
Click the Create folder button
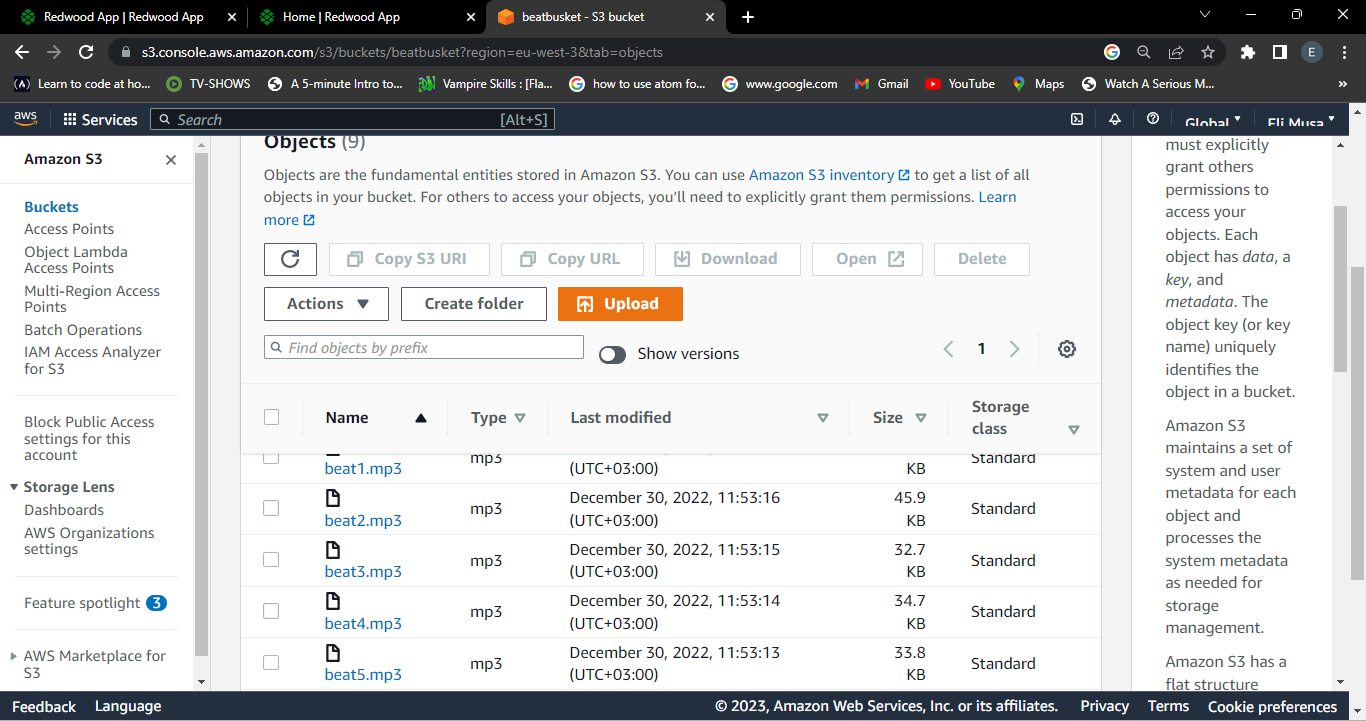click(474, 304)
